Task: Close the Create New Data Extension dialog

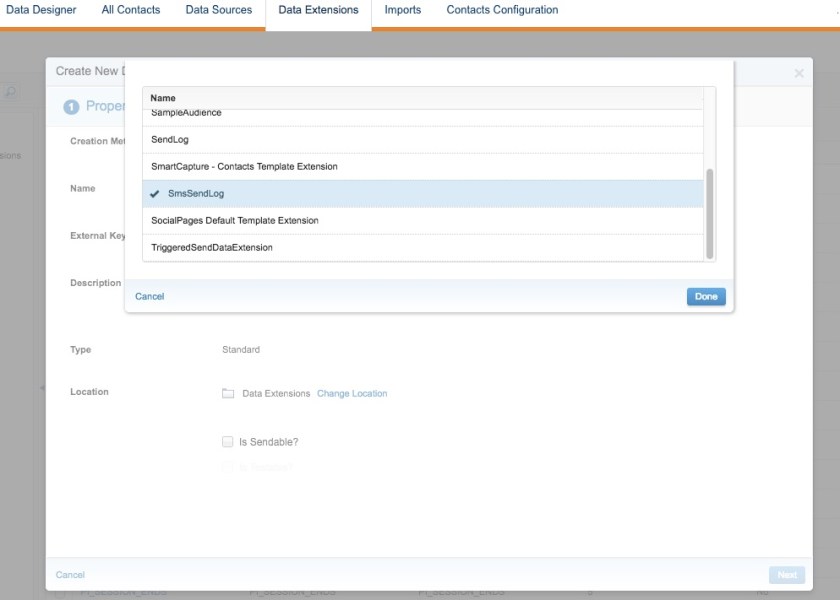Action: click(x=798, y=73)
